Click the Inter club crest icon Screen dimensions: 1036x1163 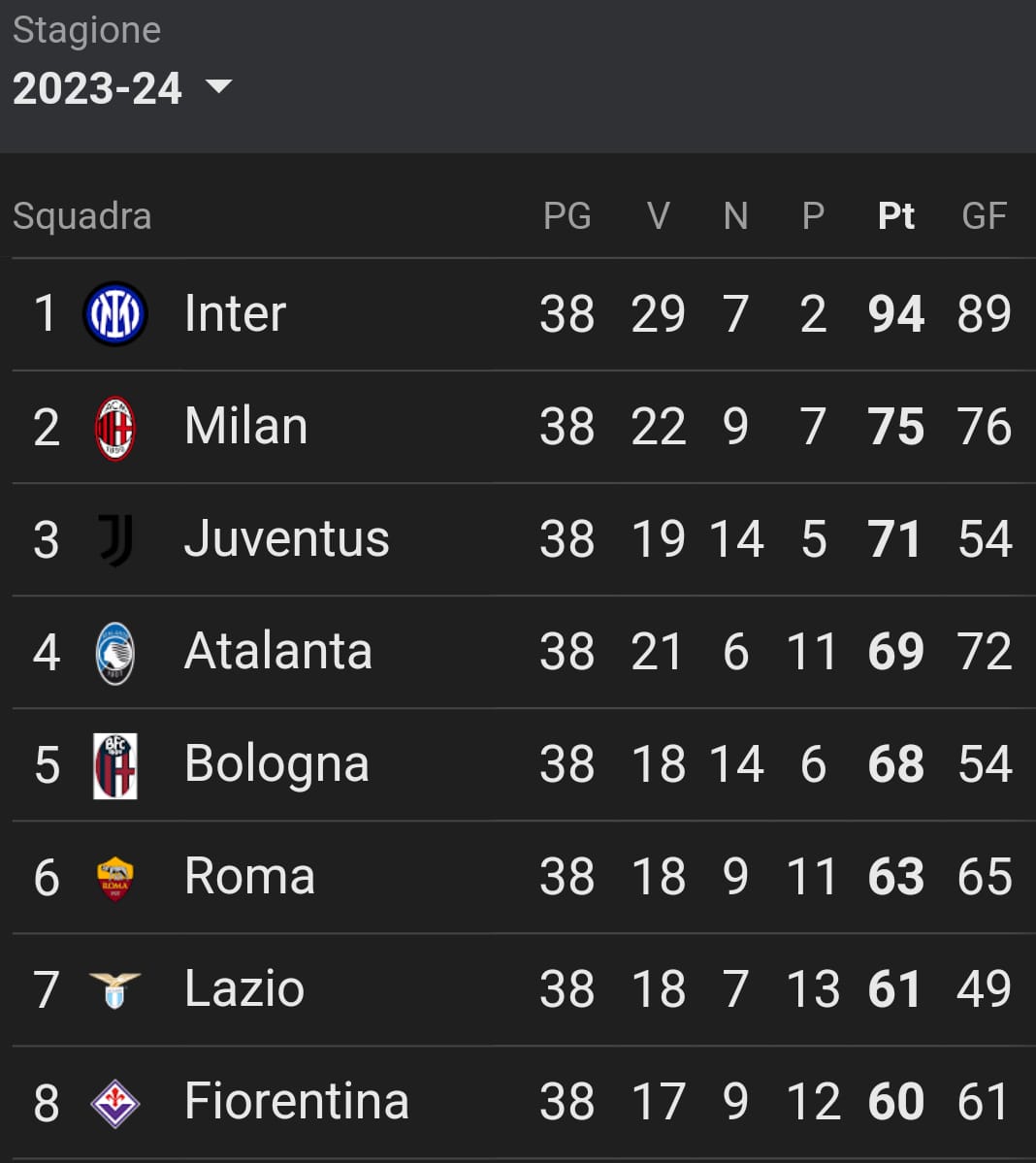[114, 313]
